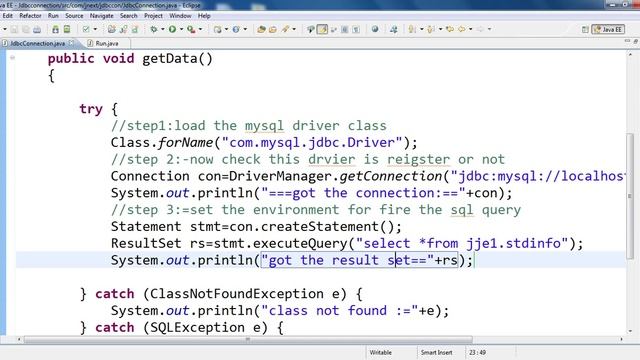Click the vertical scrollbar thumb
This screenshot has width=640, height=360.
coord(630,196)
